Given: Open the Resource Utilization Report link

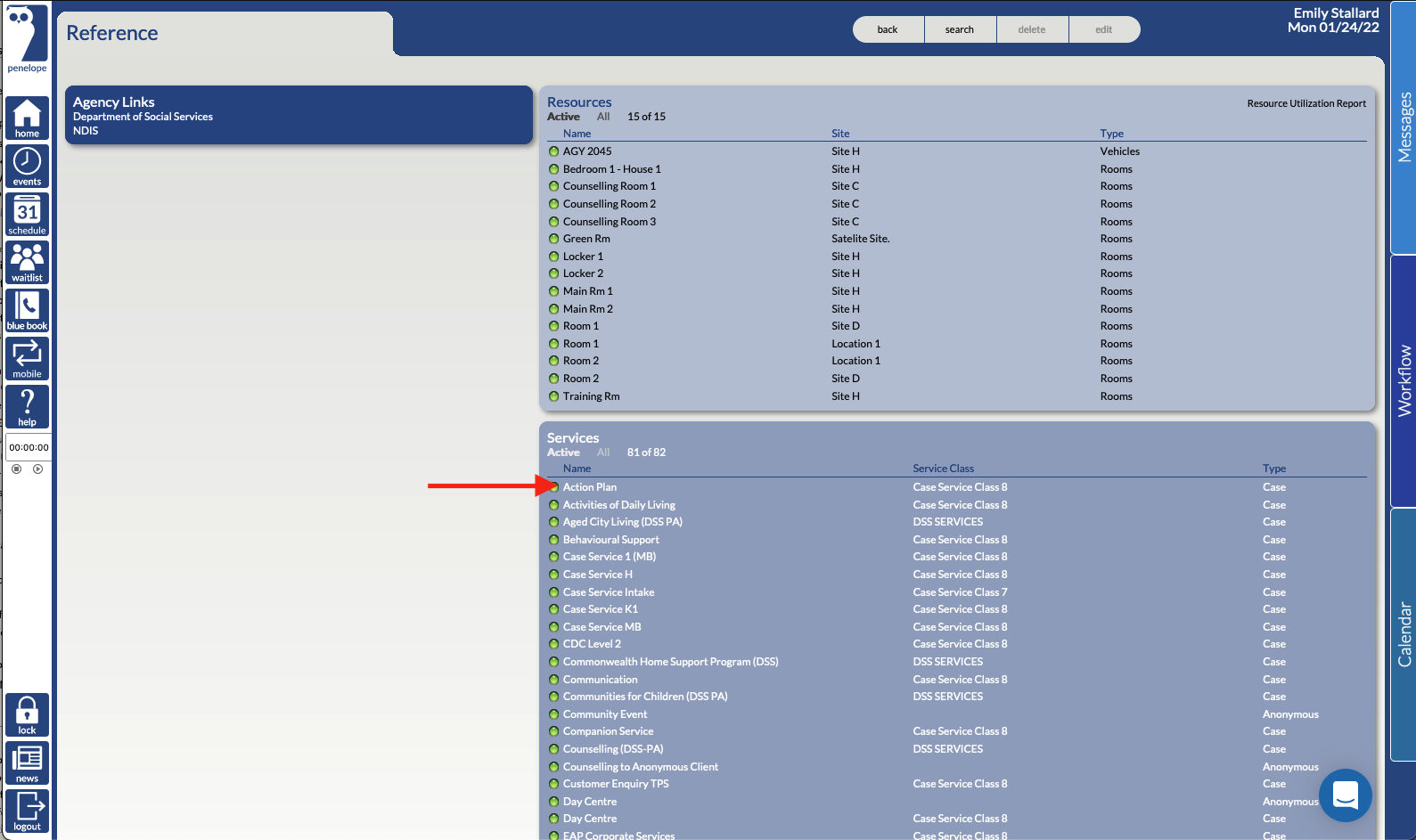Looking at the screenshot, I should tap(1306, 103).
